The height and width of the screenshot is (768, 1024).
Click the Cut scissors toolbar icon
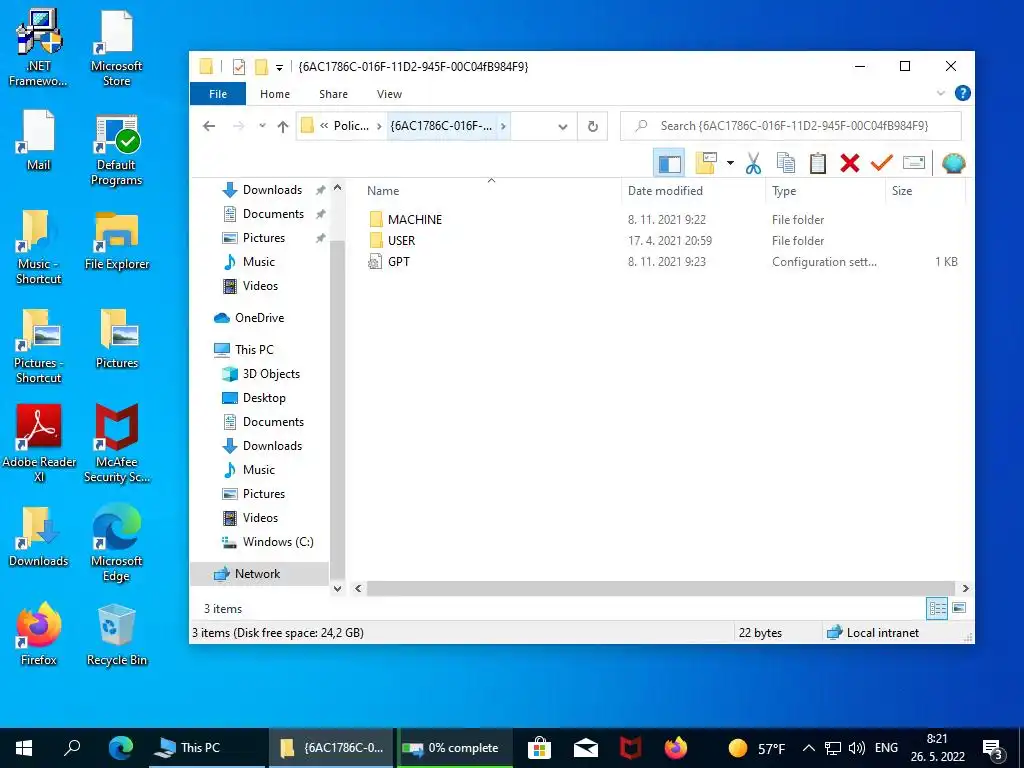(753, 163)
